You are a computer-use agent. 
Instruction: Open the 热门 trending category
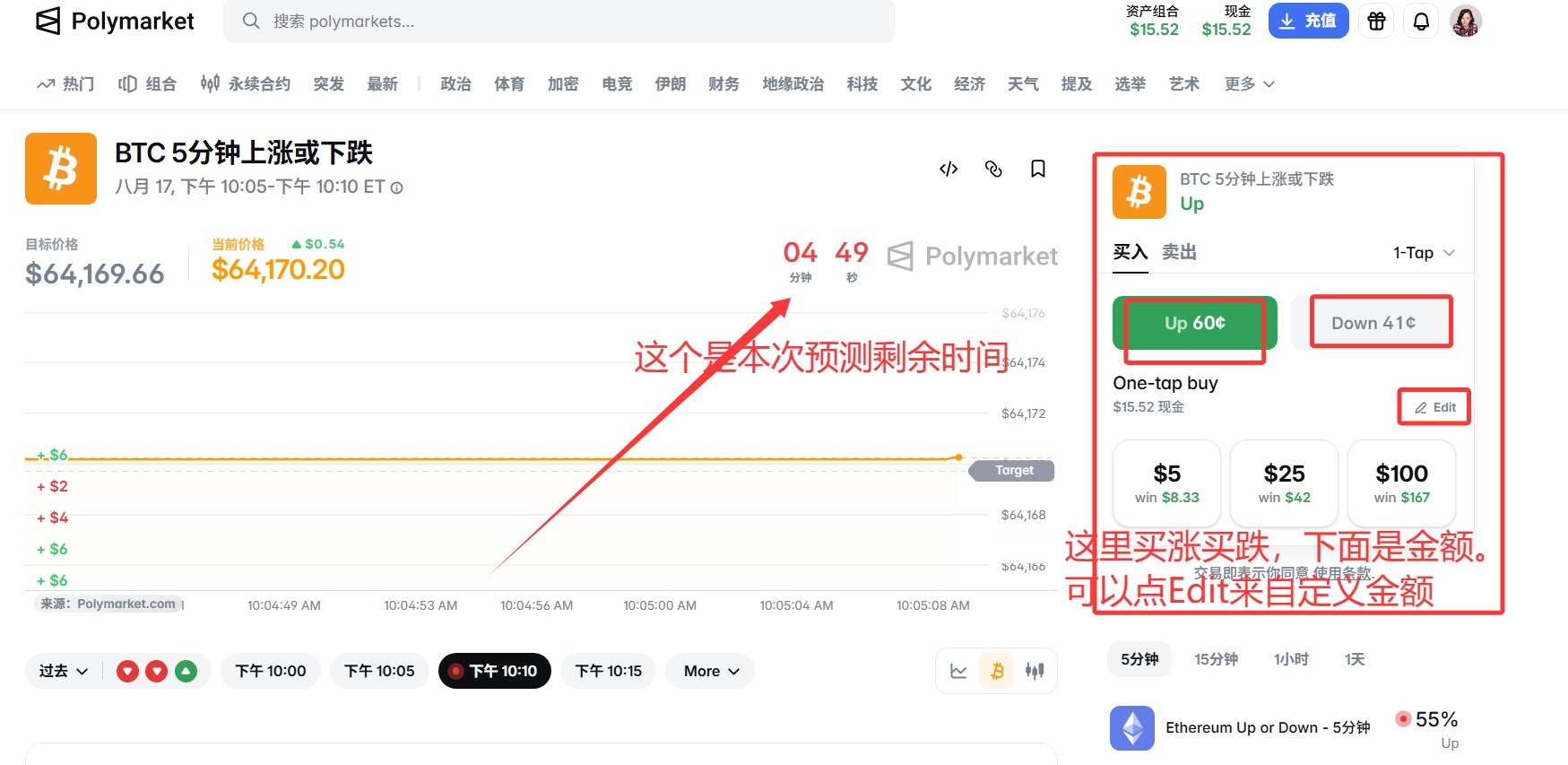coord(65,84)
